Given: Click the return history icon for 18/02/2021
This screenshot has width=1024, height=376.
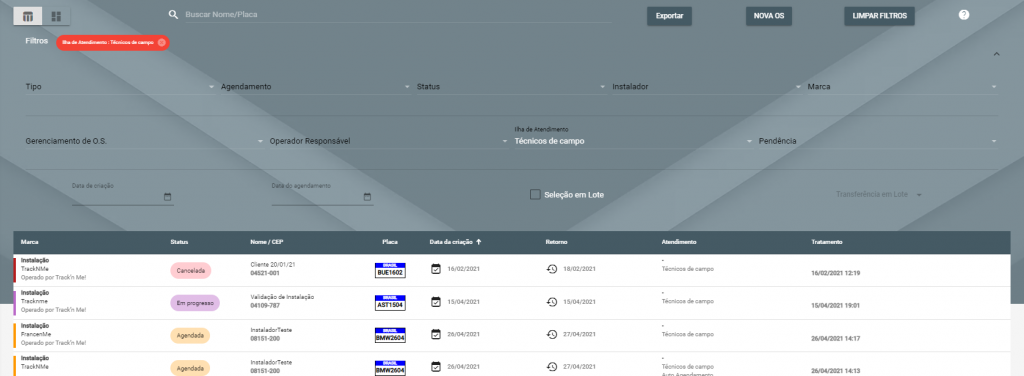Looking at the screenshot, I should coord(552,269).
